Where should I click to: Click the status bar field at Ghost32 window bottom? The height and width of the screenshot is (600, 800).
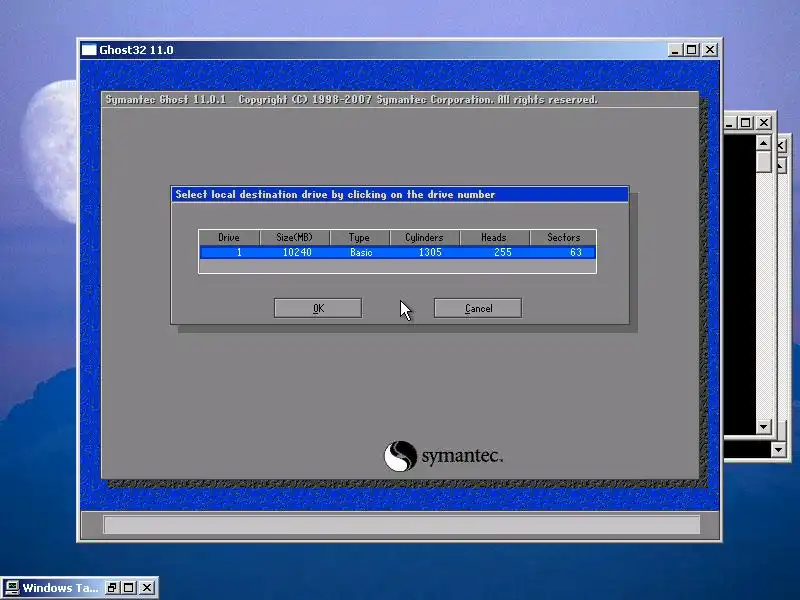pyautogui.click(x=402, y=524)
